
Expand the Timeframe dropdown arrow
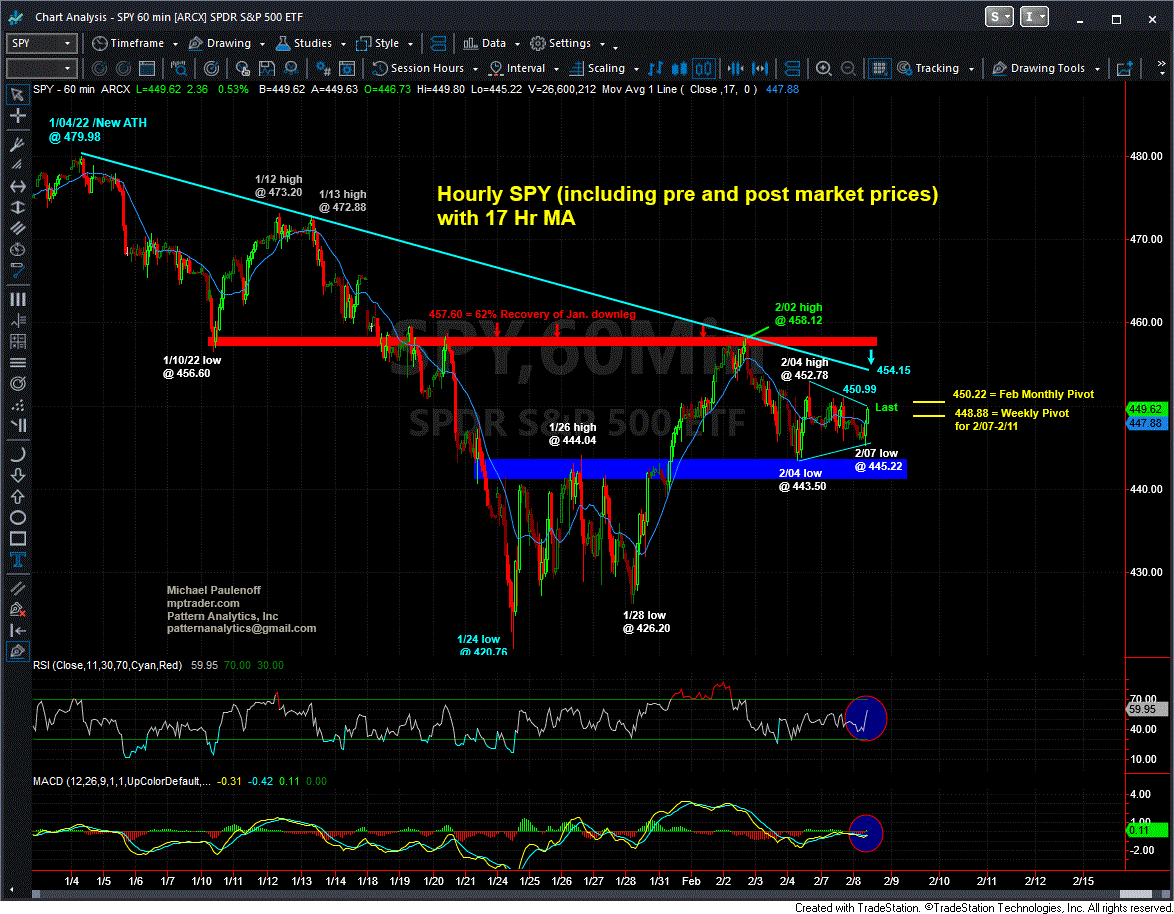click(x=175, y=44)
